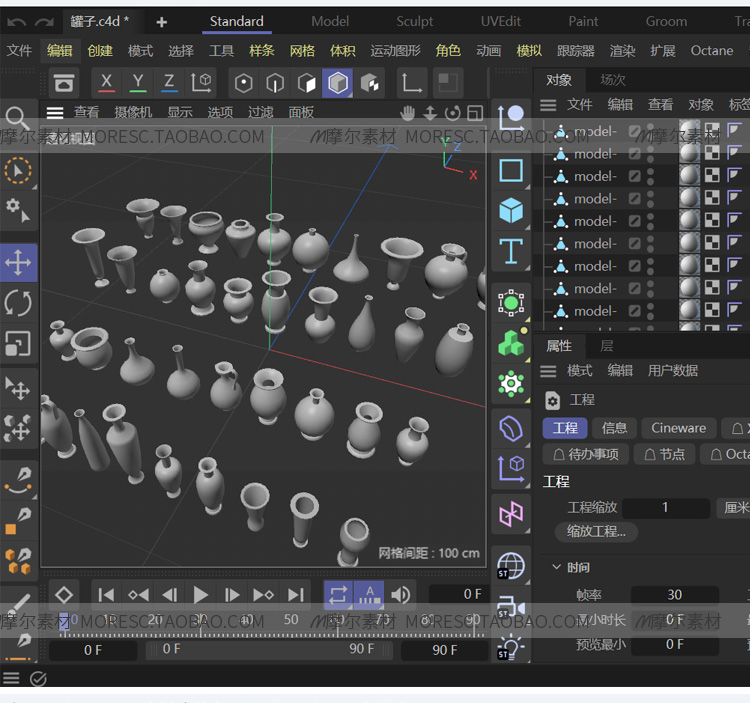The width and height of the screenshot is (750, 703).
Task: Open the viewport 摄像机 menu
Action: 133,112
